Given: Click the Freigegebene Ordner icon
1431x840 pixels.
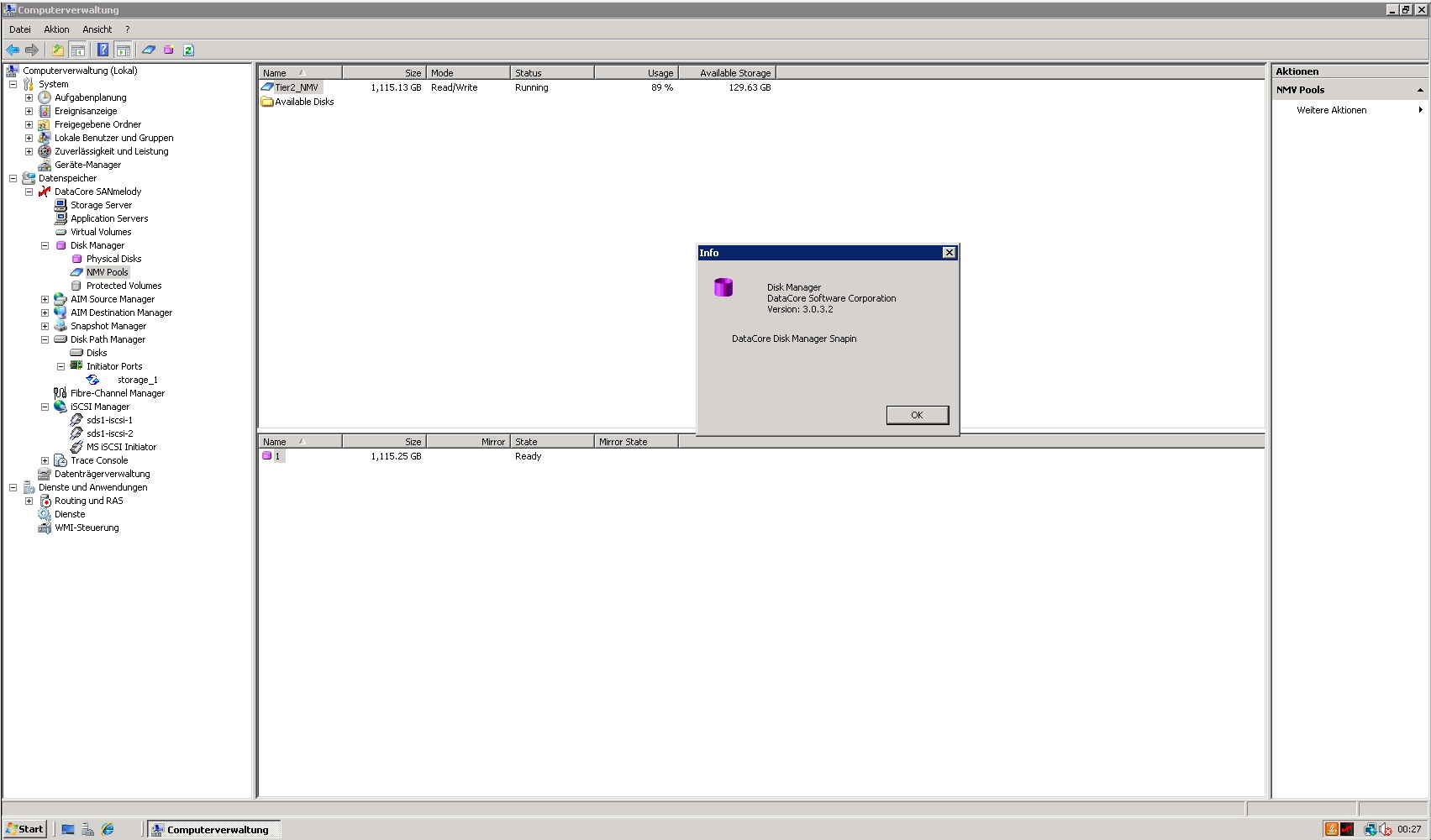Looking at the screenshot, I should 45,124.
